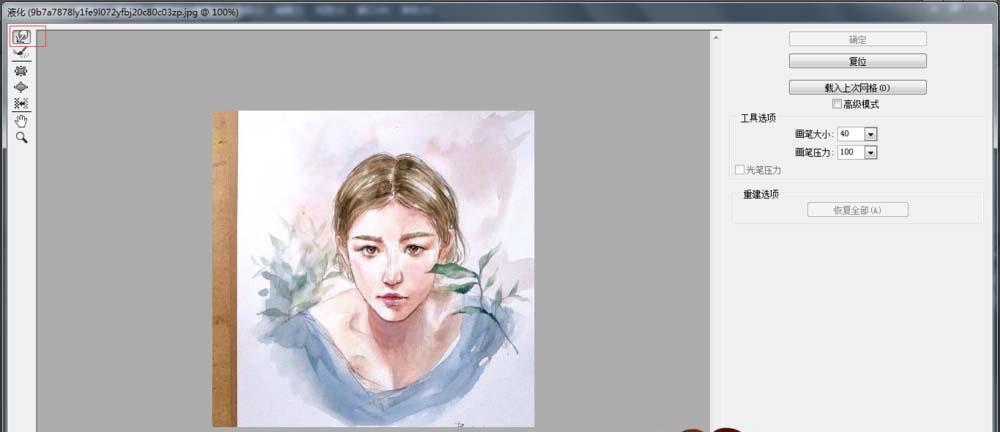Pick the Push Left tool
The width and height of the screenshot is (1000, 432).
coord(21,103)
